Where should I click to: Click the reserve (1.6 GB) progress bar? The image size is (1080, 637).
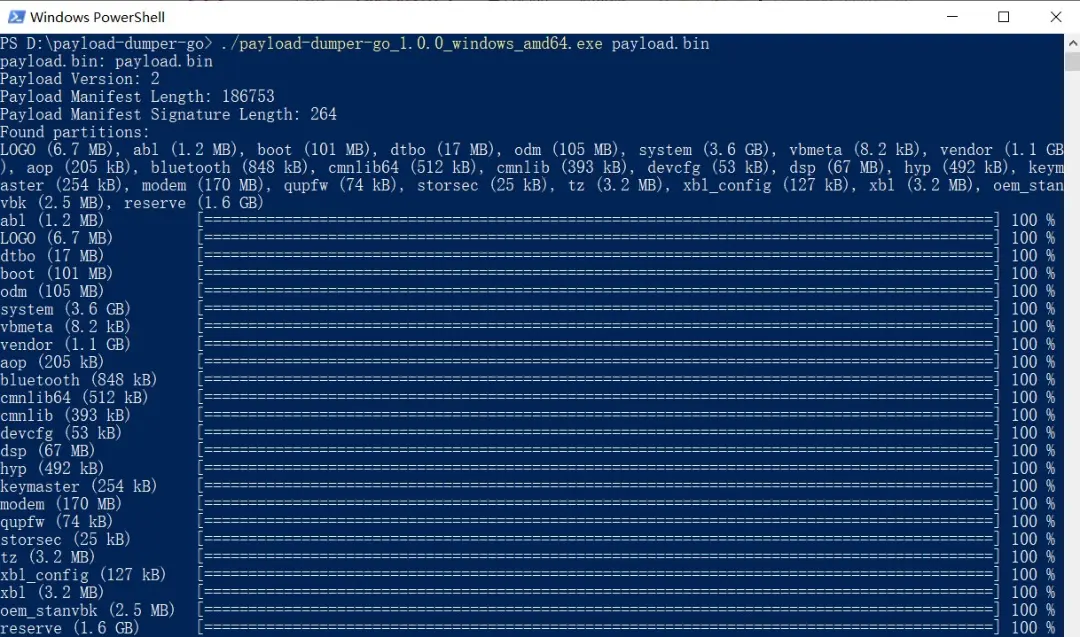[598, 627]
